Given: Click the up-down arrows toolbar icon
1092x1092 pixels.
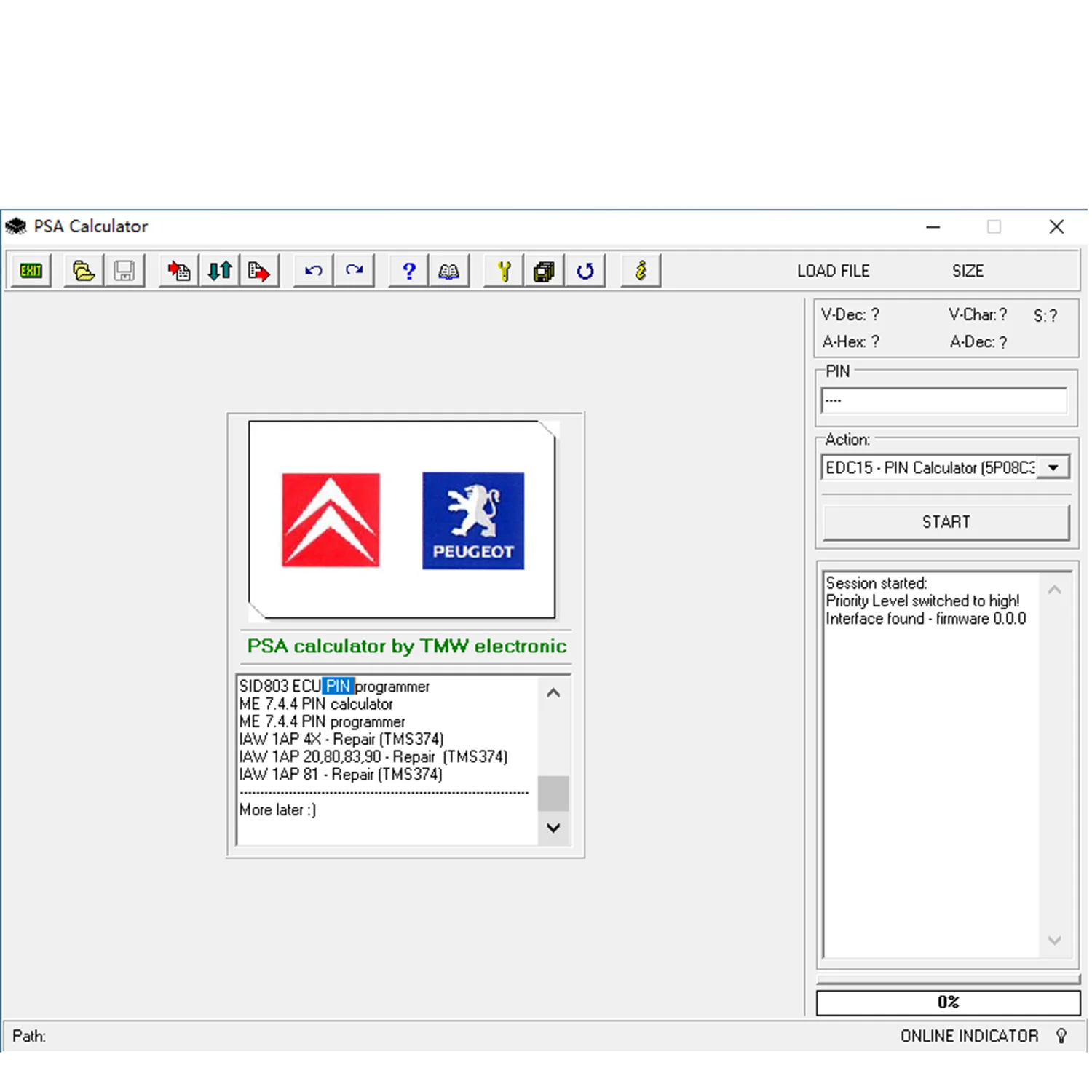Looking at the screenshot, I should [220, 271].
